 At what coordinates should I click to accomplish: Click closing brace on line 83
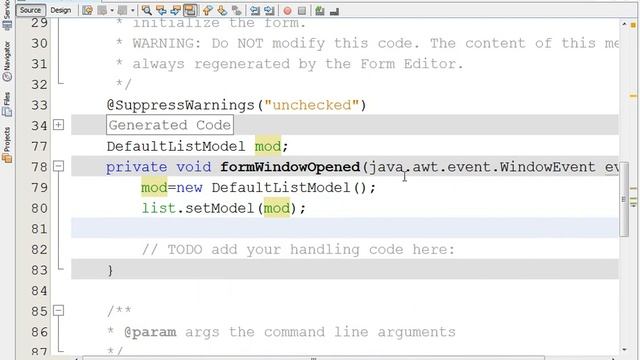[110, 270]
